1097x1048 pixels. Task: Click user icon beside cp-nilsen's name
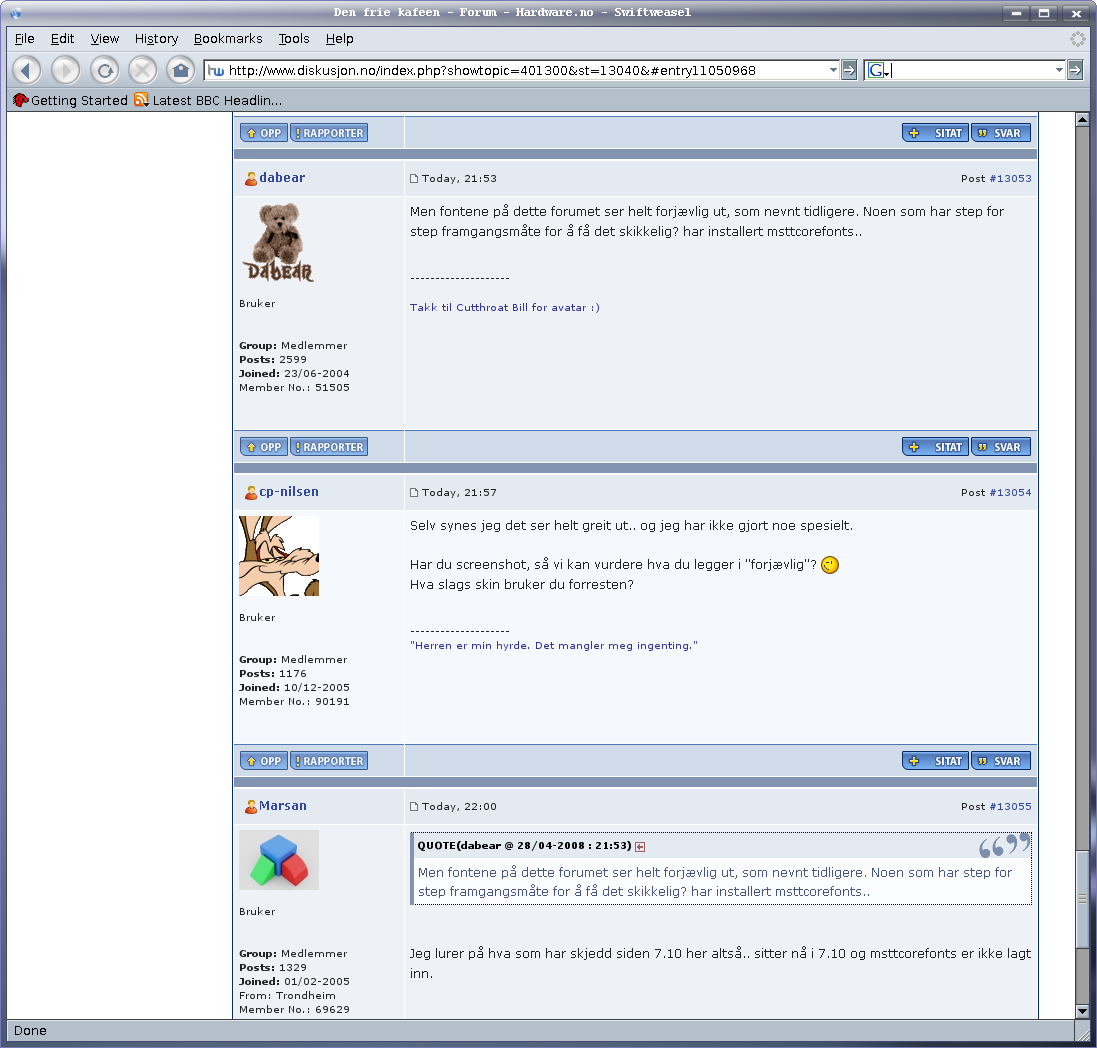coord(250,493)
